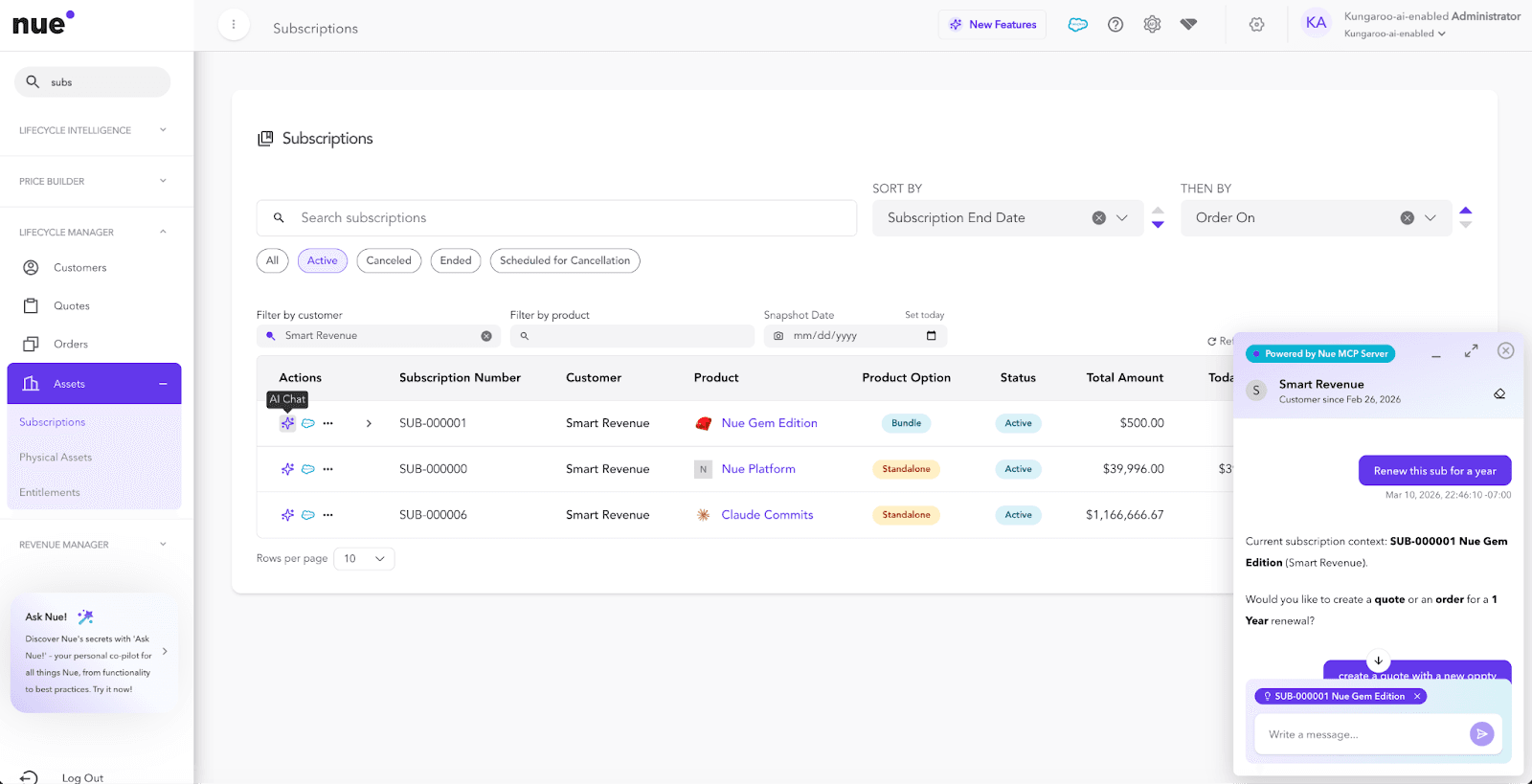Click Salesforce cloud icon in SUB-000006 row
Image resolution: width=1532 pixels, height=784 pixels.
(308, 515)
